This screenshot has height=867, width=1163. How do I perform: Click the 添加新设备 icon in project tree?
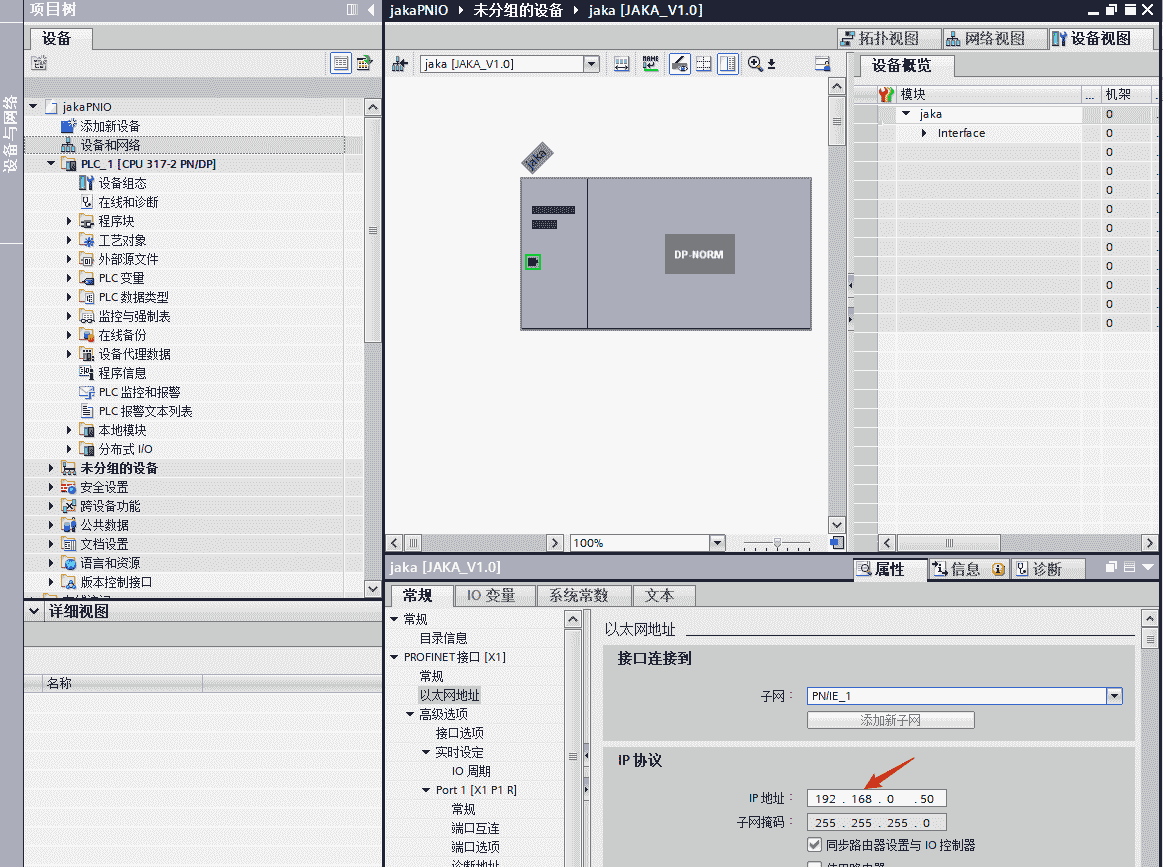pyautogui.click(x=68, y=126)
